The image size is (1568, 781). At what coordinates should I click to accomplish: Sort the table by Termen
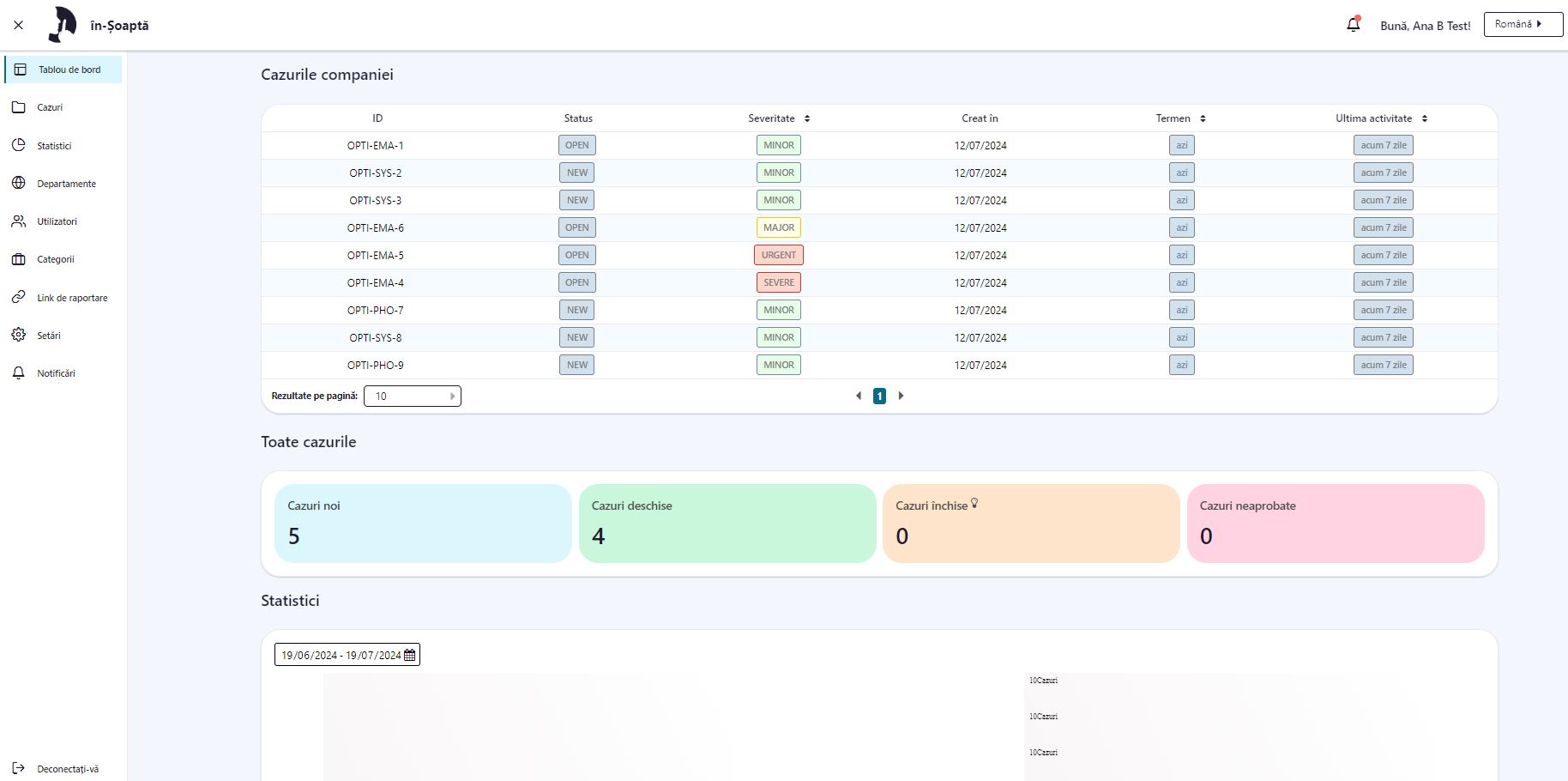pyautogui.click(x=1203, y=118)
